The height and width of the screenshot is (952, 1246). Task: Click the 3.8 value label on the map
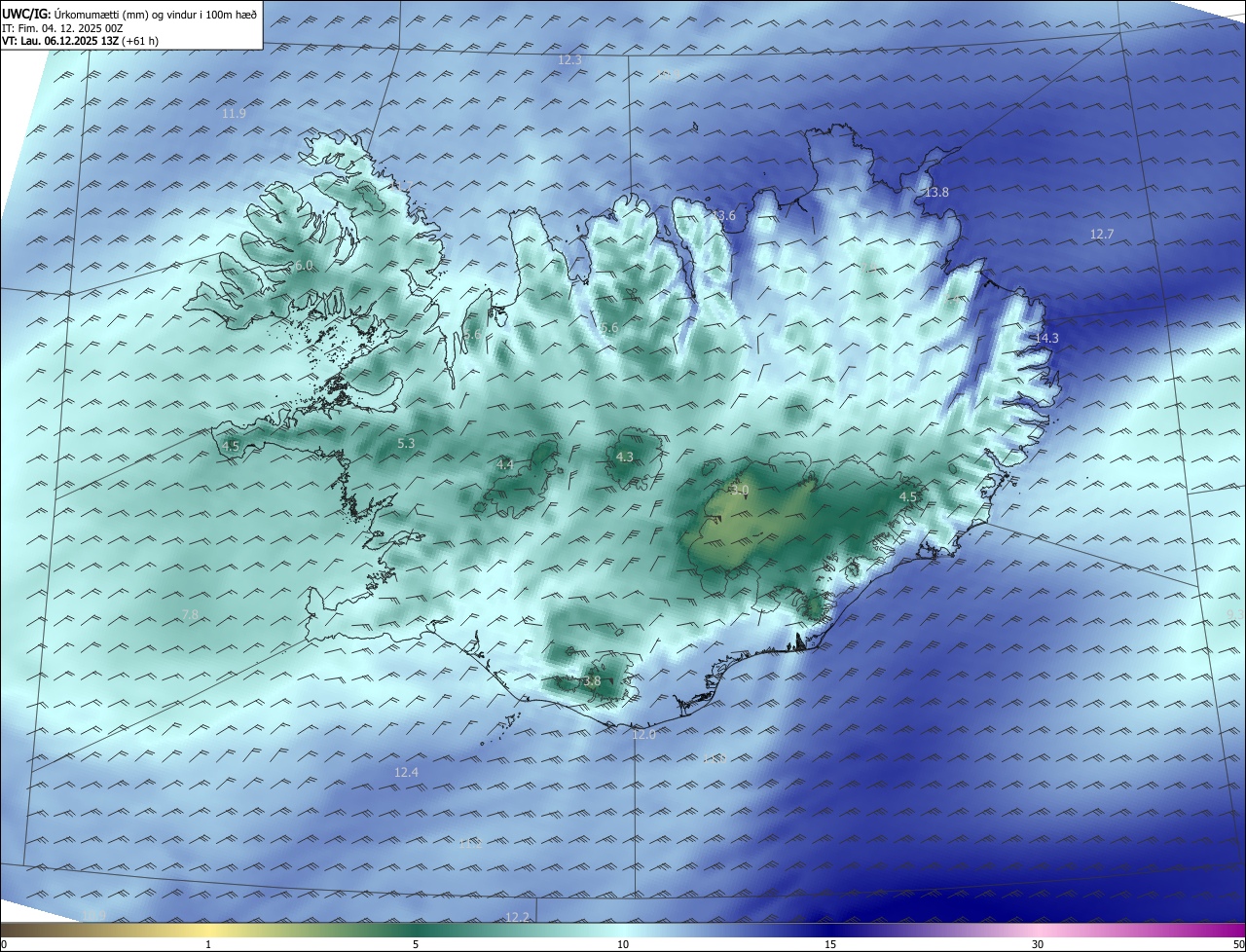coord(592,681)
